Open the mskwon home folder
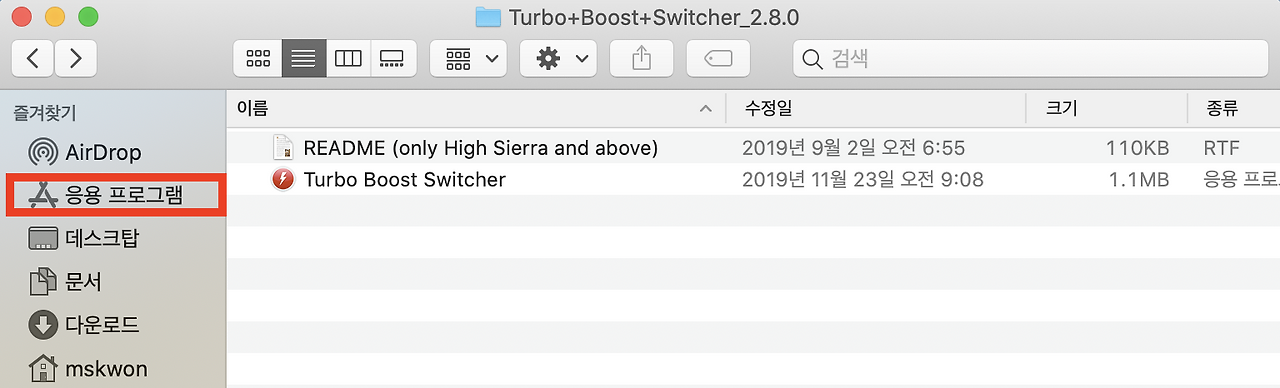The height and width of the screenshot is (388, 1280). click(106, 368)
